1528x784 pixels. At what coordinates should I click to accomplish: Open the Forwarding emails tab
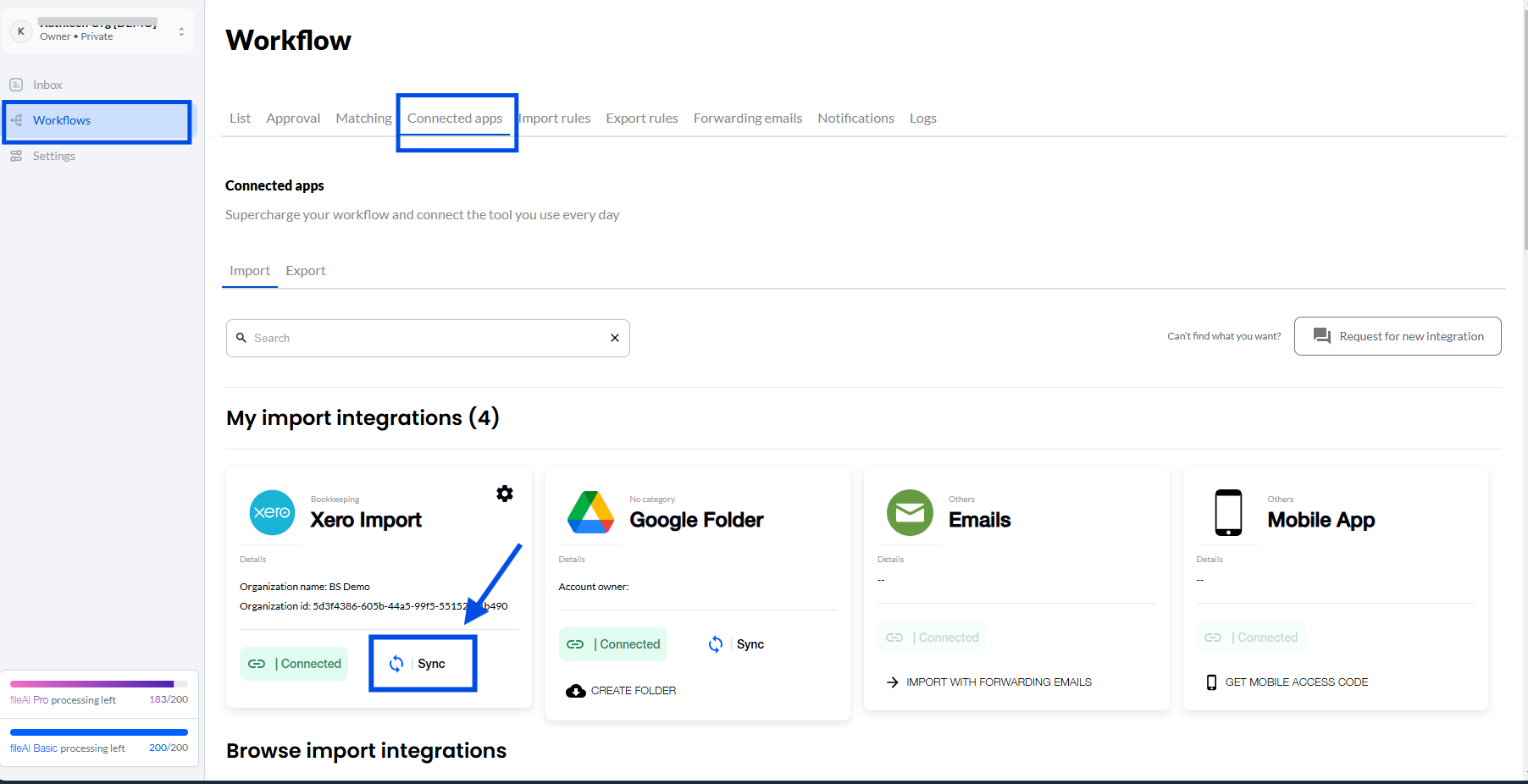coord(748,119)
